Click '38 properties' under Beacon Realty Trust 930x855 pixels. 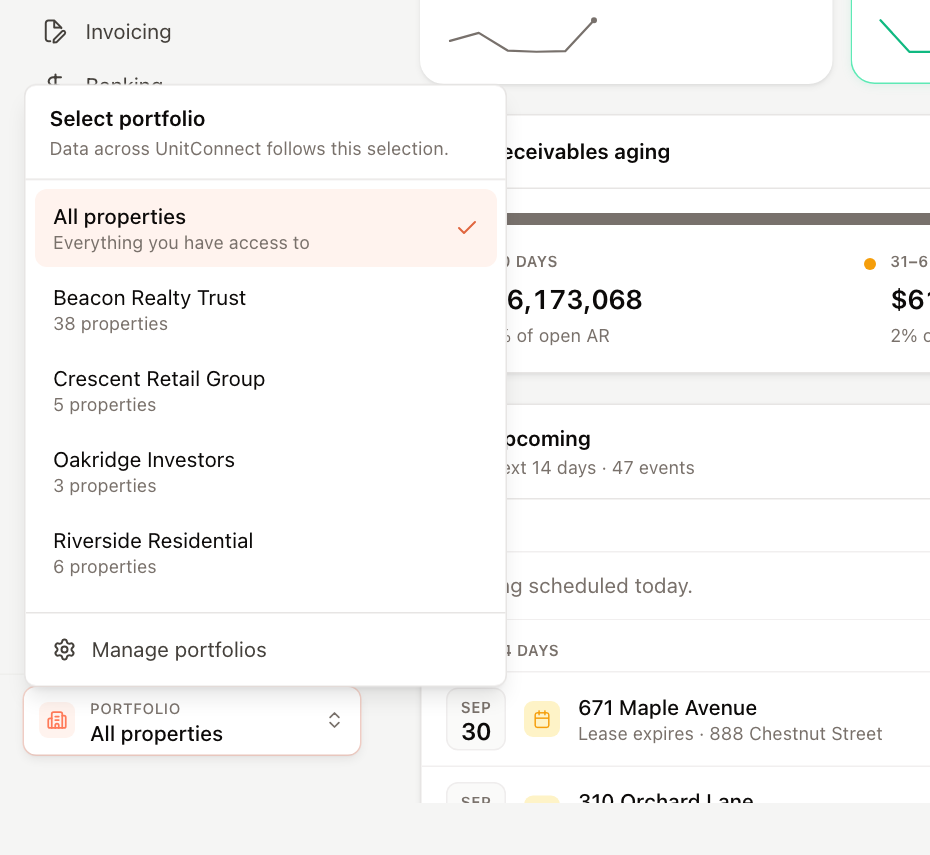111,324
